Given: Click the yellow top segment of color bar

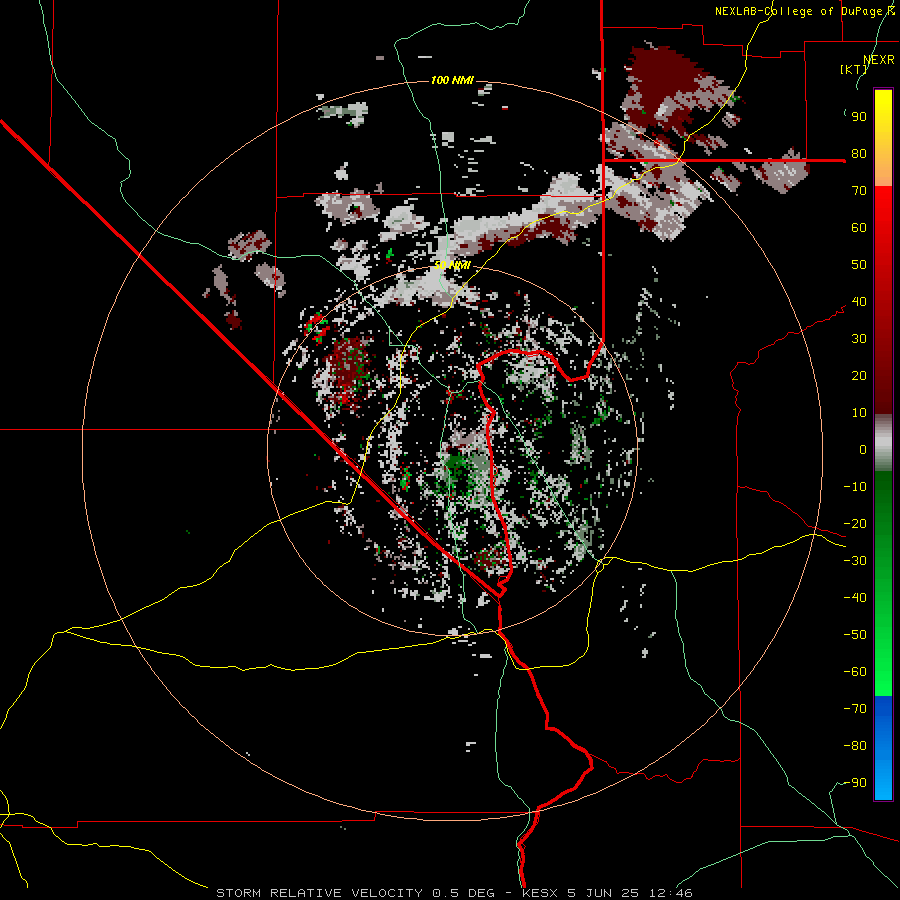Looking at the screenshot, I should click(x=883, y=138).
